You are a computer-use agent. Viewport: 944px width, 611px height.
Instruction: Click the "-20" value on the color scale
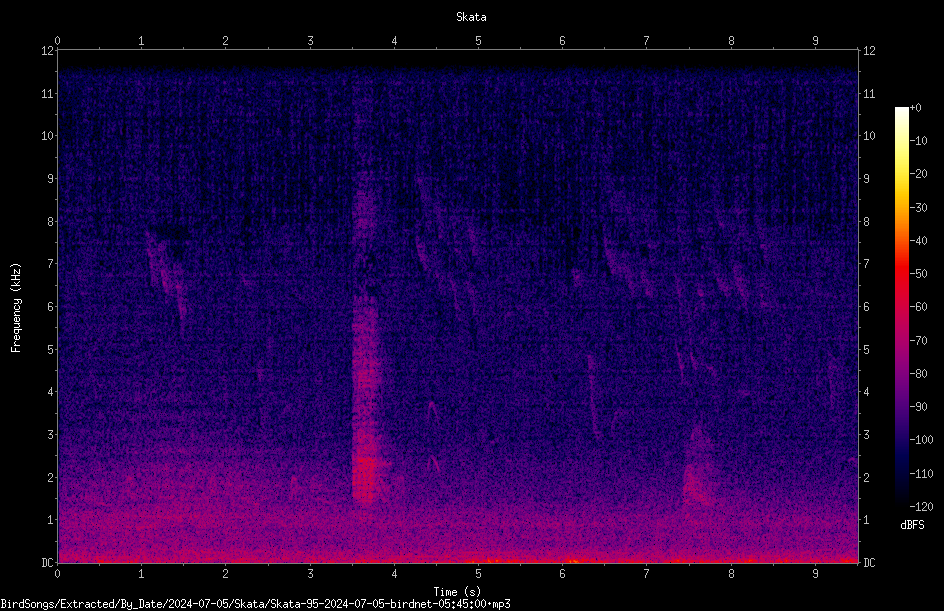click(x=918, y=174)
